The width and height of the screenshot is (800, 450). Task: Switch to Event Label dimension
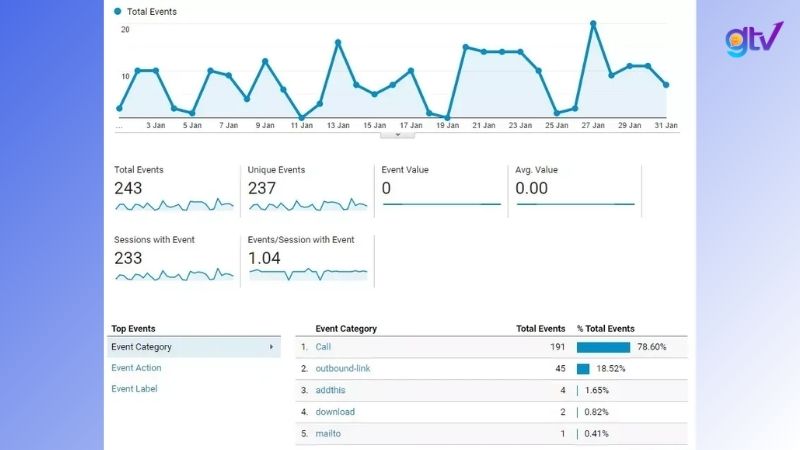coord(134,389)
